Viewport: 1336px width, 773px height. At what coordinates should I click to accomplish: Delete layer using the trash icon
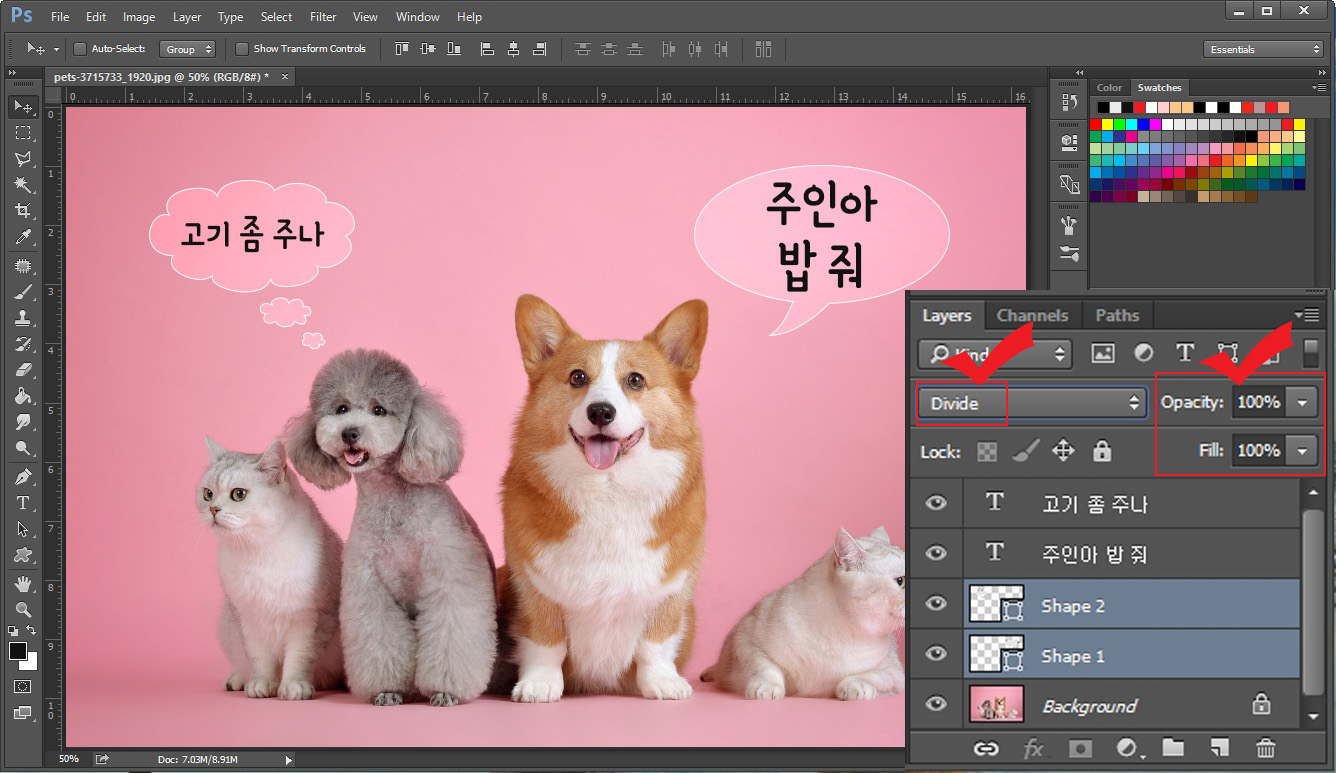(x=1265, y=748)
